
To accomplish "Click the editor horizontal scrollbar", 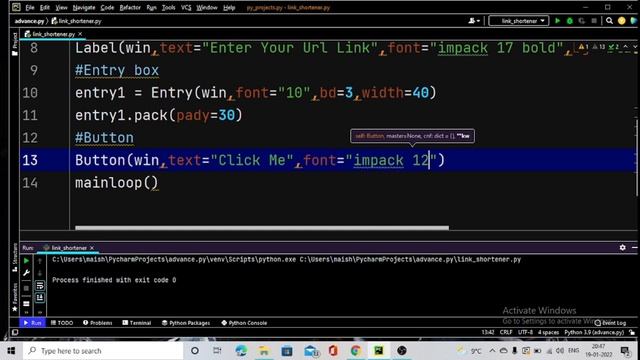I will click(262, 228).
